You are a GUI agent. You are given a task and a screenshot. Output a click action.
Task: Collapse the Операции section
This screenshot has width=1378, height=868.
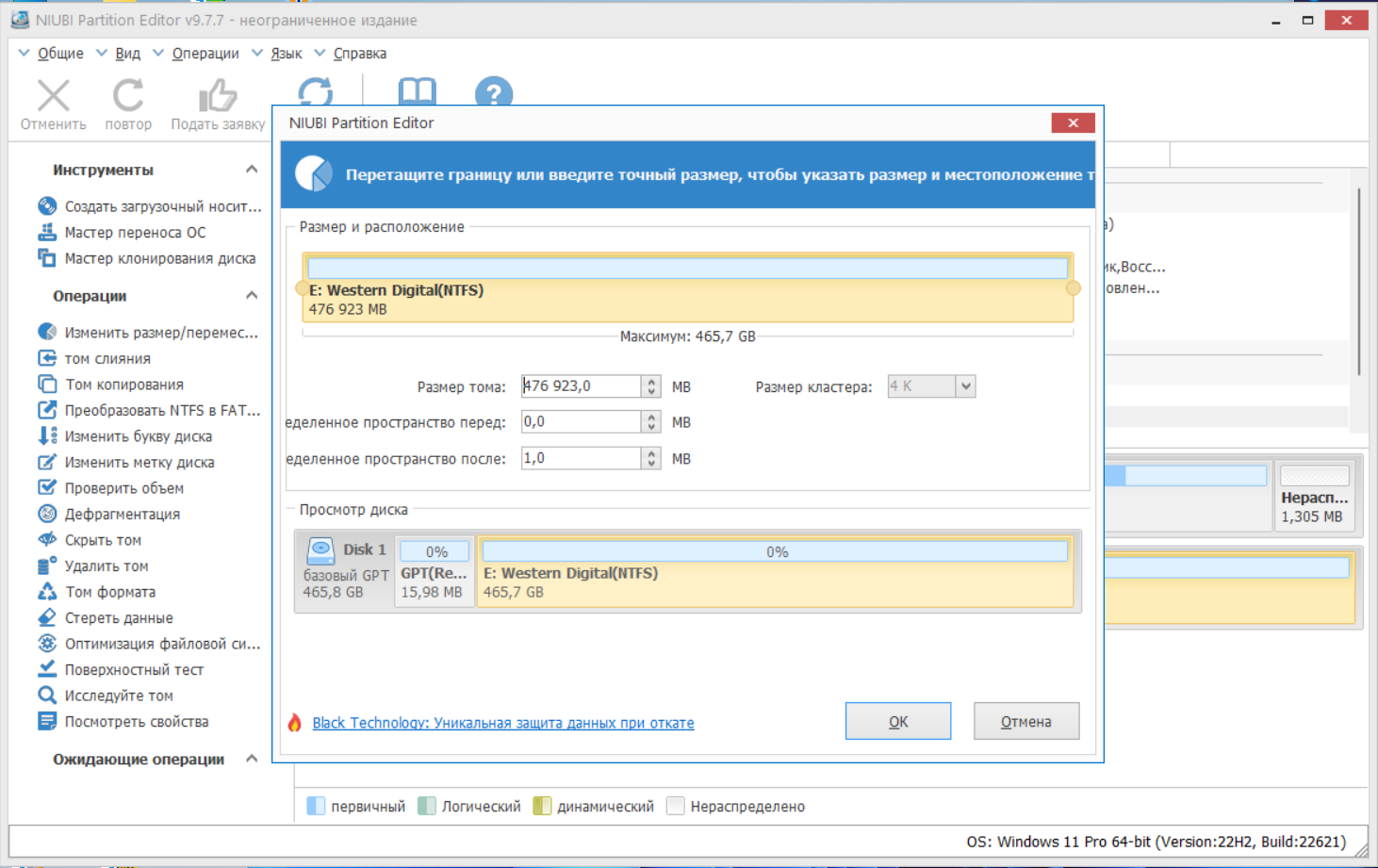[252, 296]
